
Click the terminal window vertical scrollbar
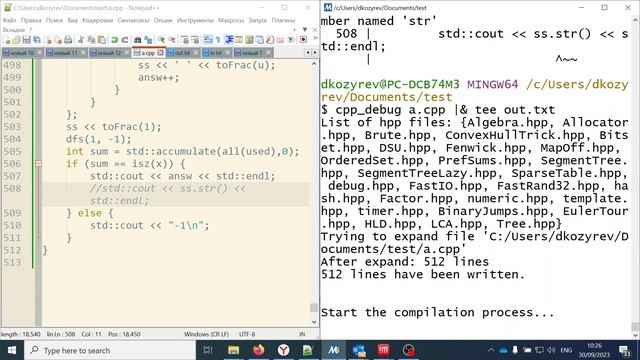[636, 327]
